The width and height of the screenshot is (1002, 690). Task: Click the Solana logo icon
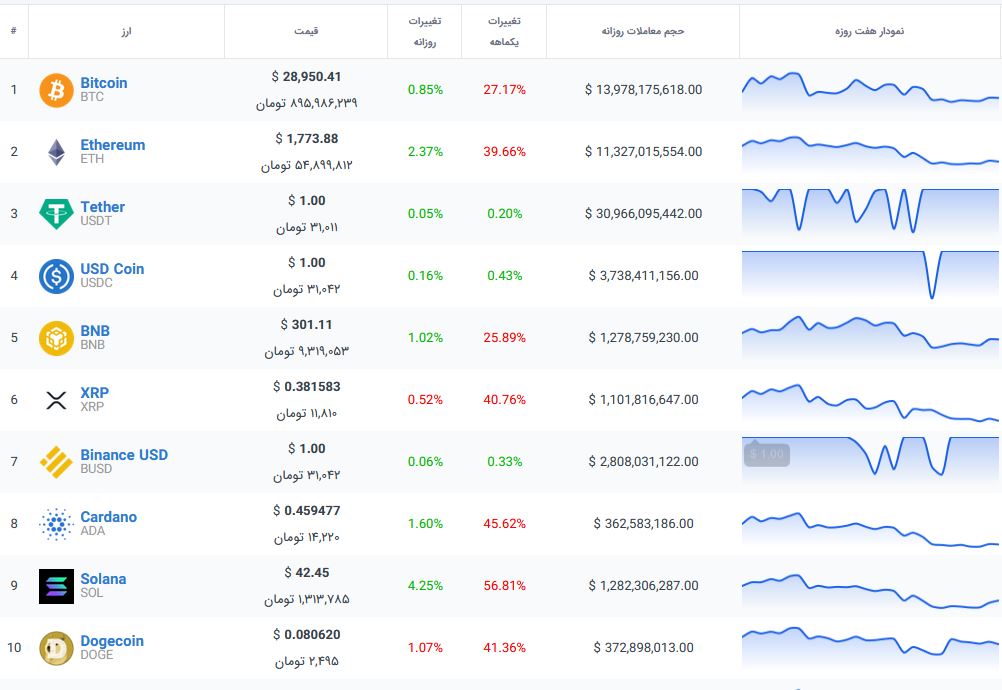pyautogui.click(x=56, y=586)
